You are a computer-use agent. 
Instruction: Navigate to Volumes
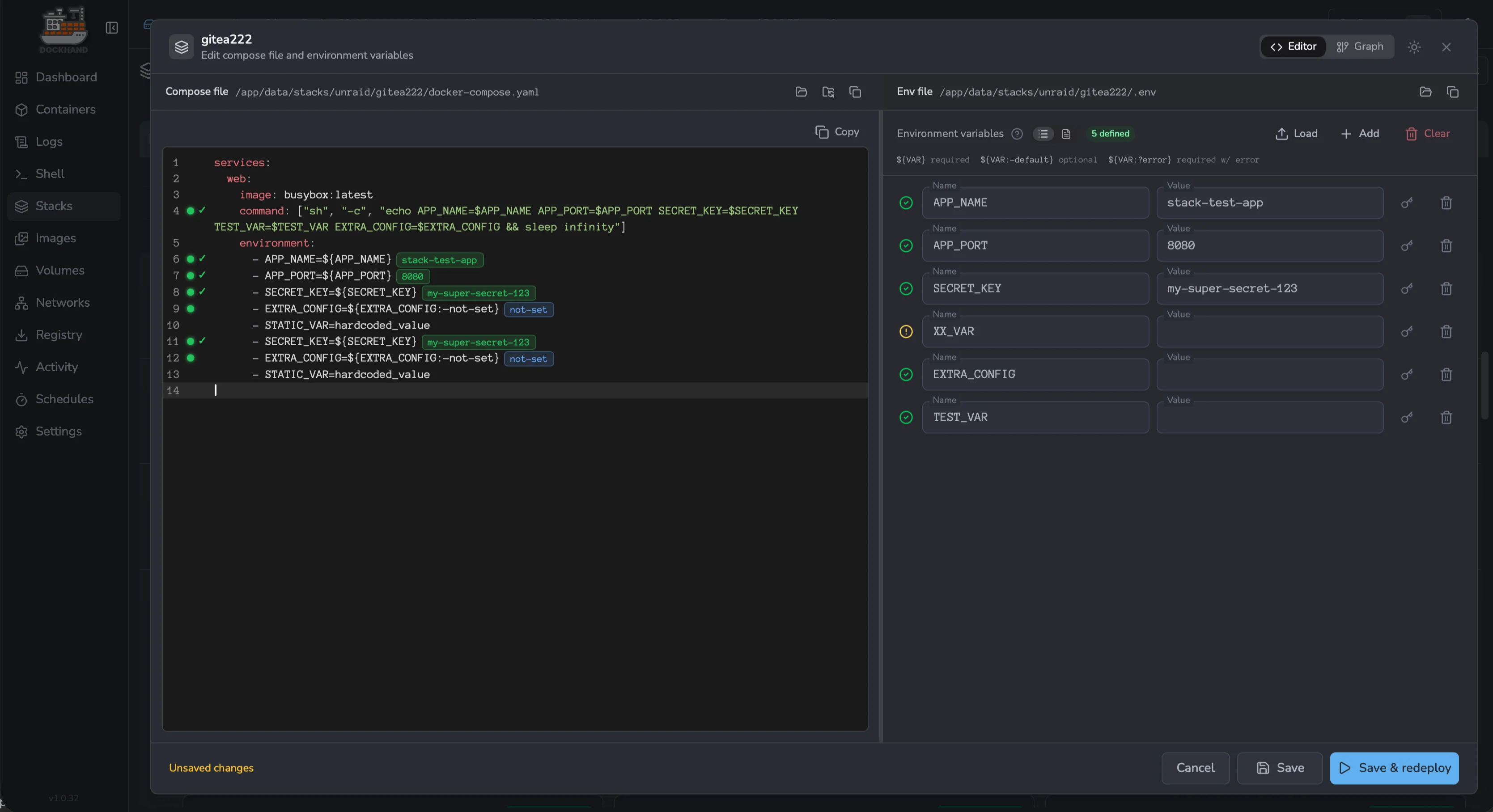pyautogui.click(x=64, y=270)
